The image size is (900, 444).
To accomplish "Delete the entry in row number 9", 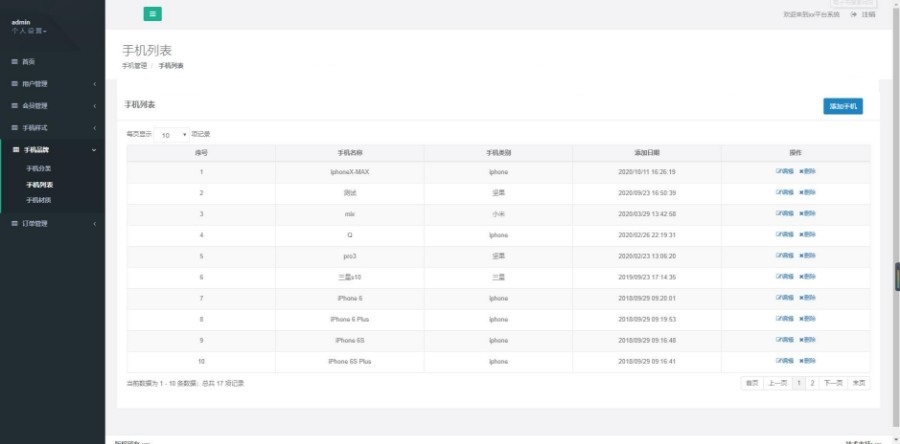I will (807, 339).
